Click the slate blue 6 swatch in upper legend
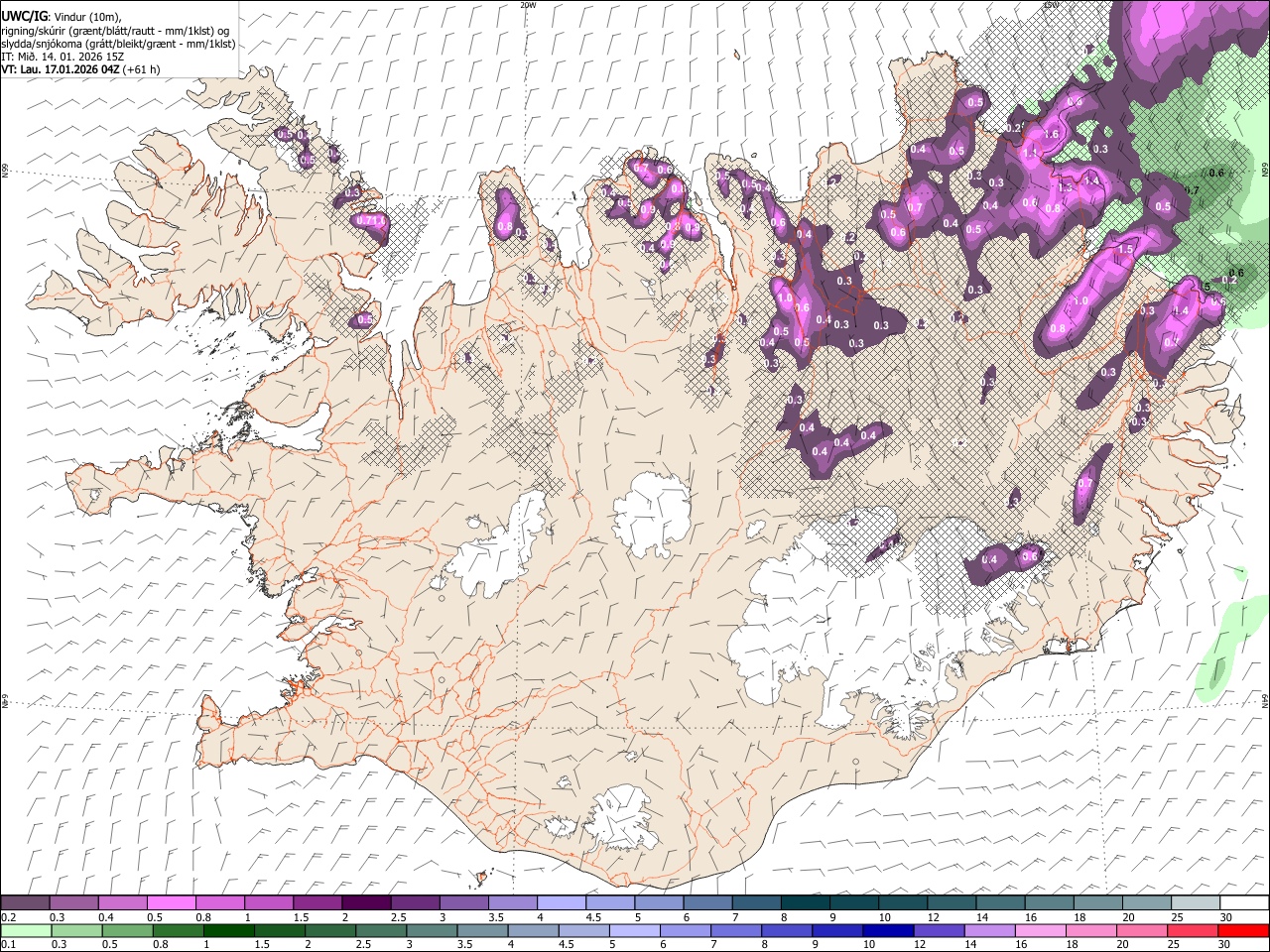1270x952 pixels. click(706, 903)
